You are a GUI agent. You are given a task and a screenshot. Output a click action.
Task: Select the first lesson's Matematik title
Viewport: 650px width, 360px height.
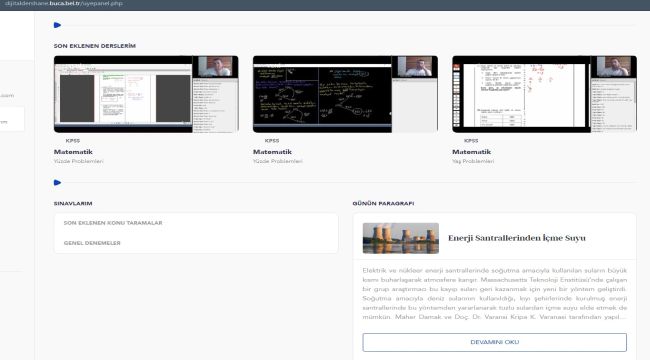73,152
